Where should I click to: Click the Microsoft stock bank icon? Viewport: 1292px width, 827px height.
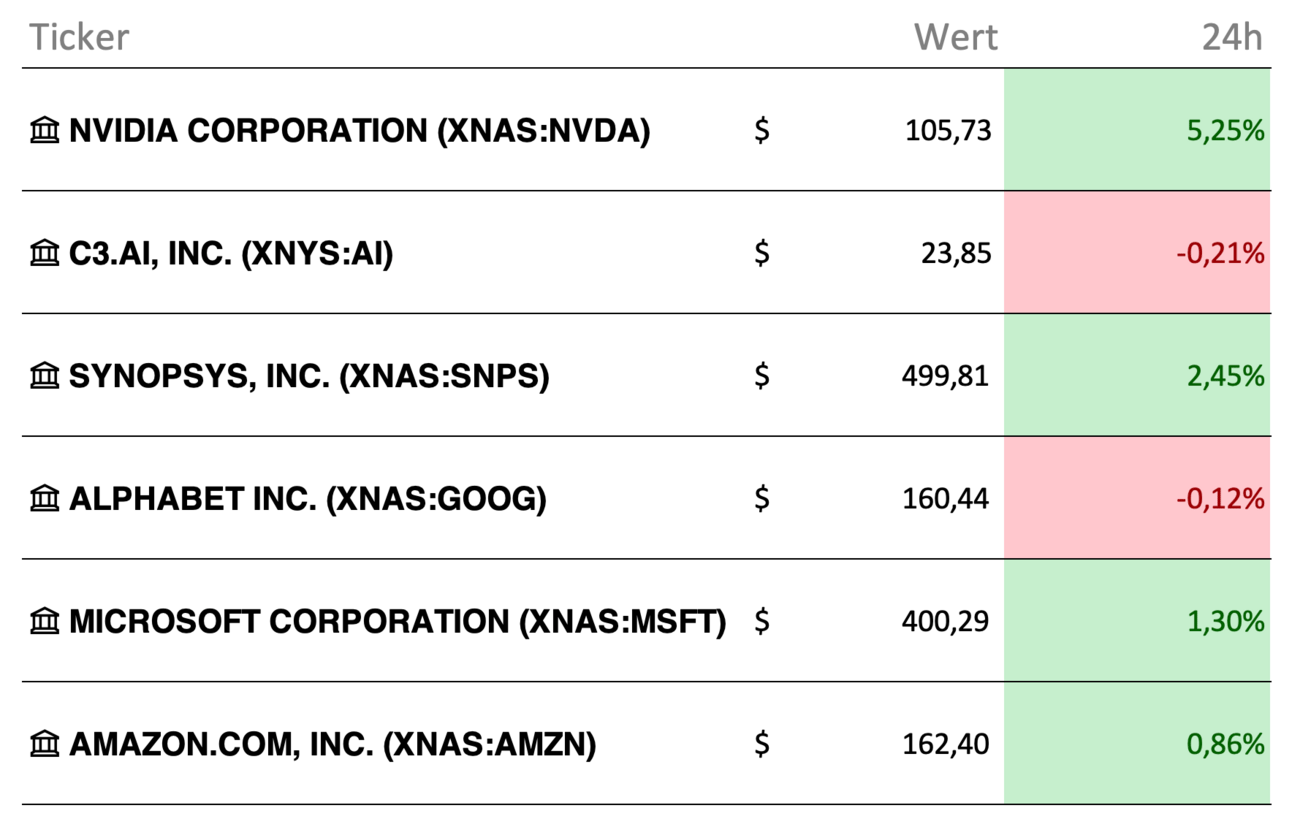45,622
